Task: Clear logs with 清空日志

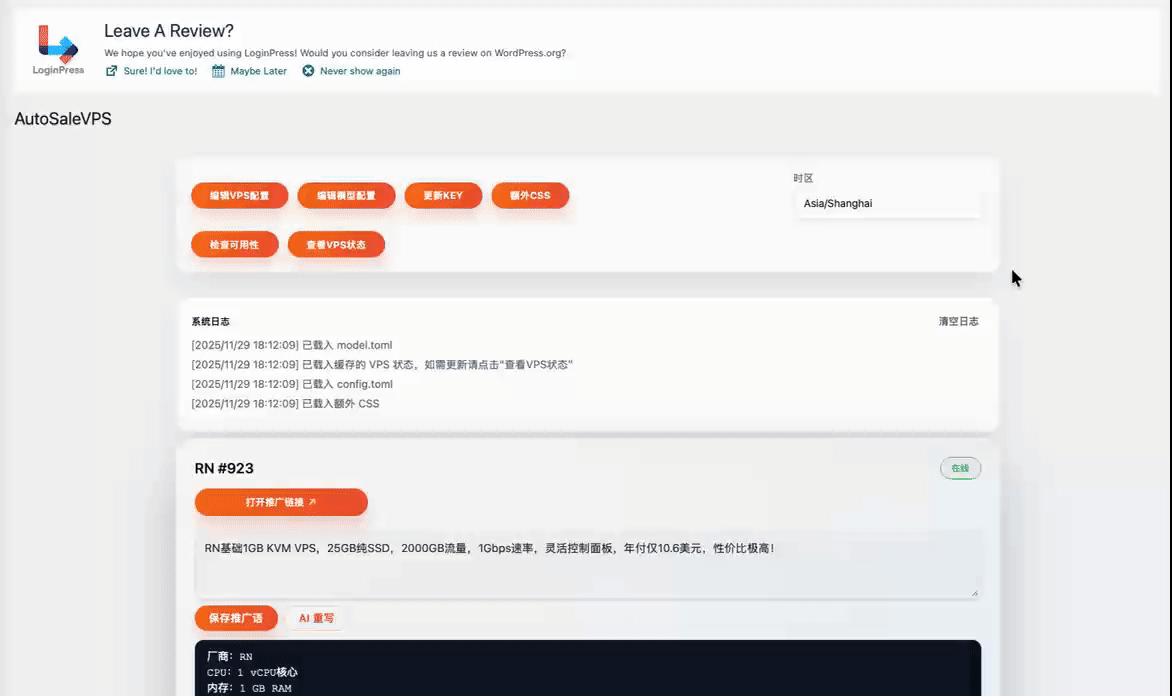Action: coord(958,322)
